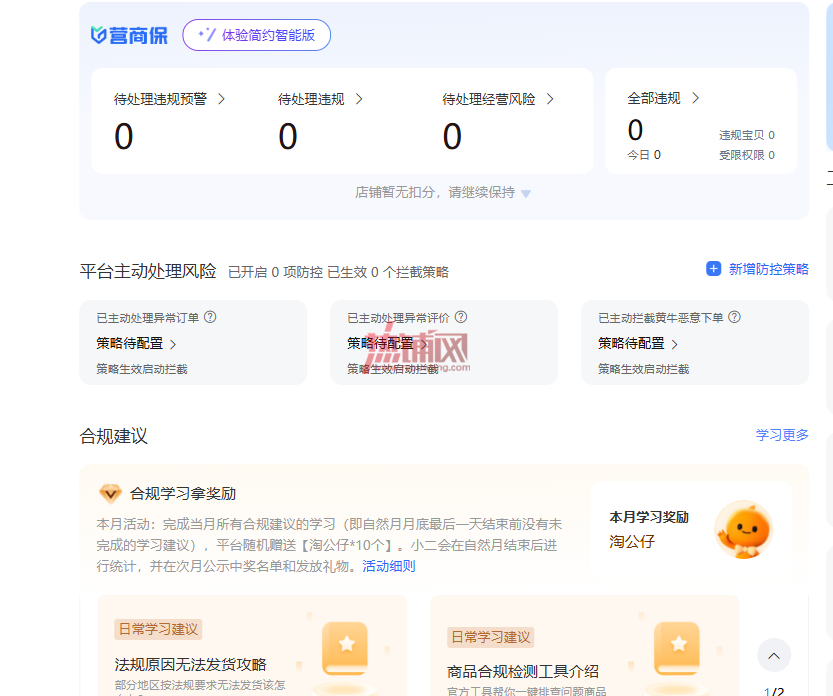The image size is (833, 696).
Task: Open 待处理违规 chevron
Action: 359,99
